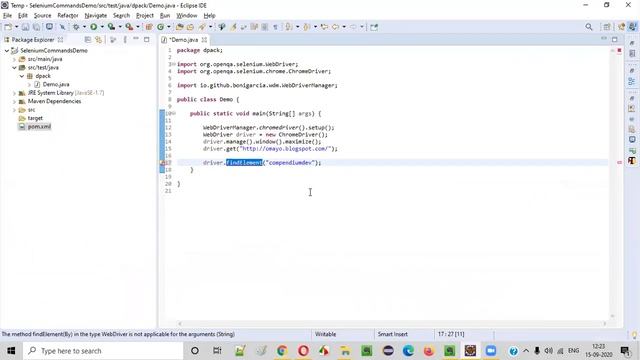
Task: Click the Writable status bar entry
Action: pos(325,334)
